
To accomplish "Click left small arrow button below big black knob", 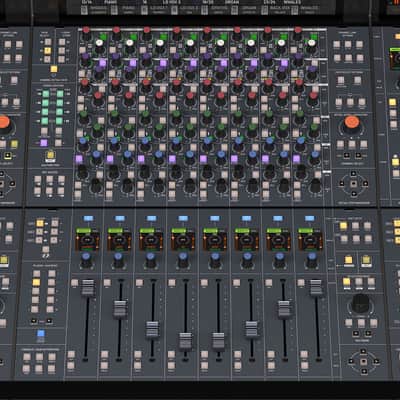I will [x=356, y=333].
